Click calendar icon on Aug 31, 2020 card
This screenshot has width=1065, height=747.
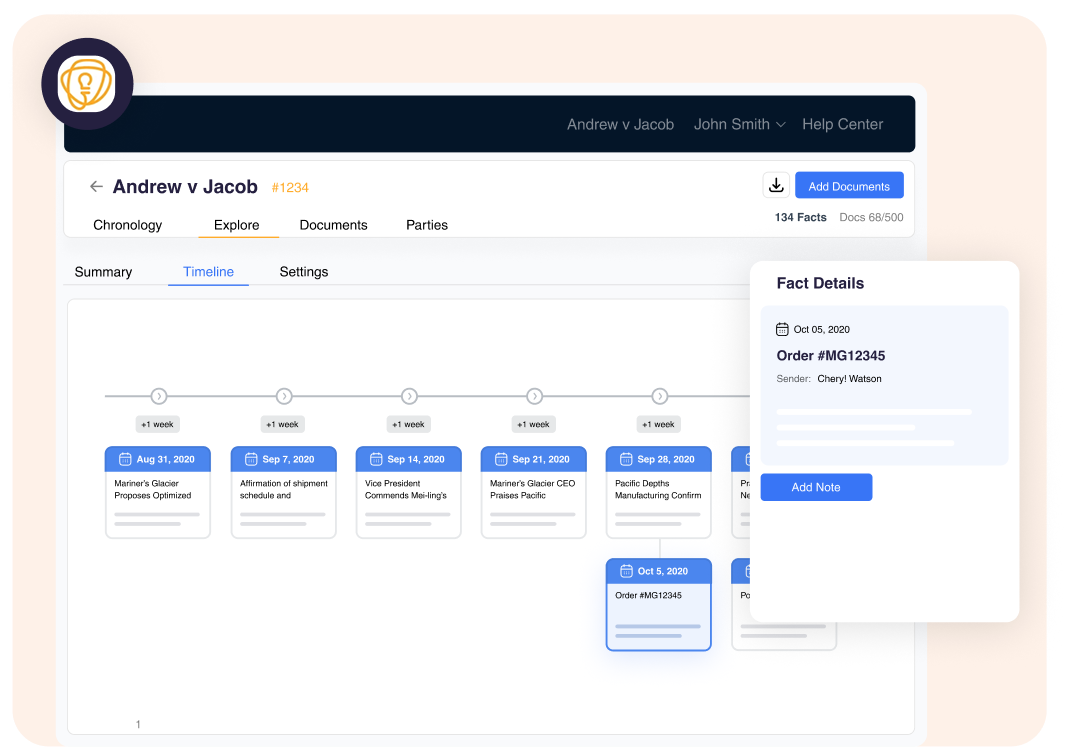click(x=125, y=459)
